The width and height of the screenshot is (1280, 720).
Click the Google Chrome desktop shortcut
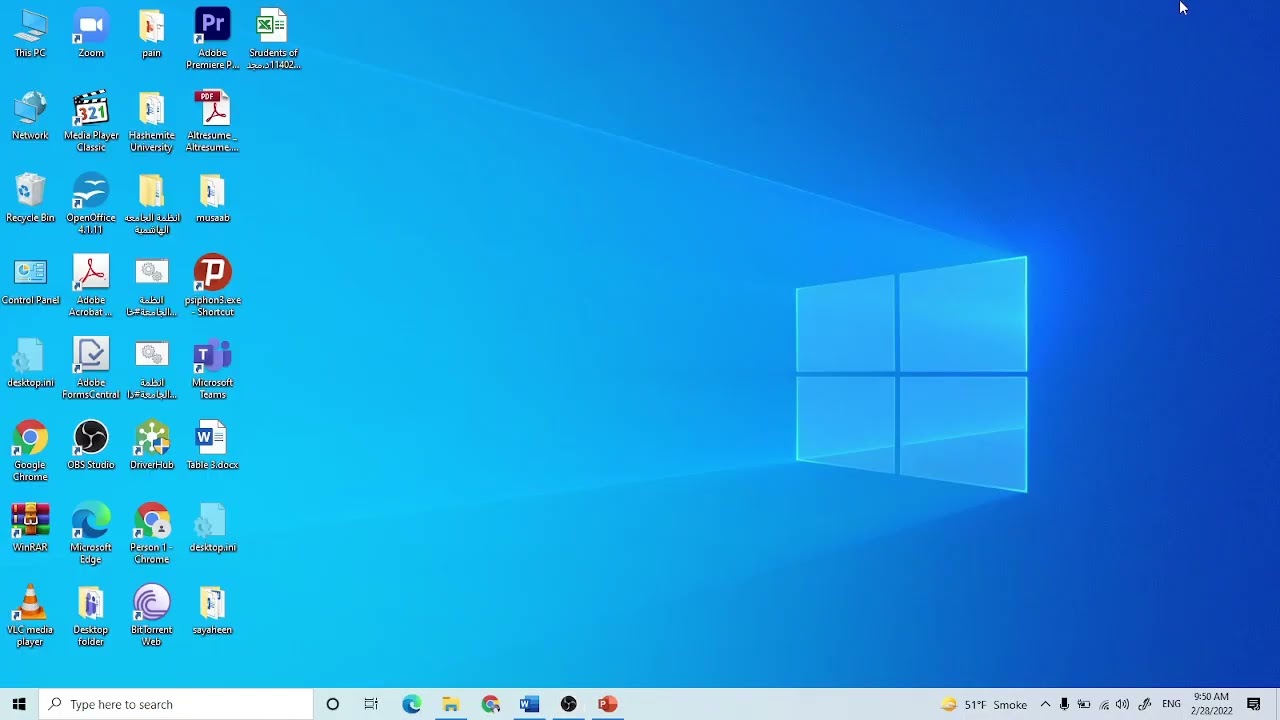[30, 451]
